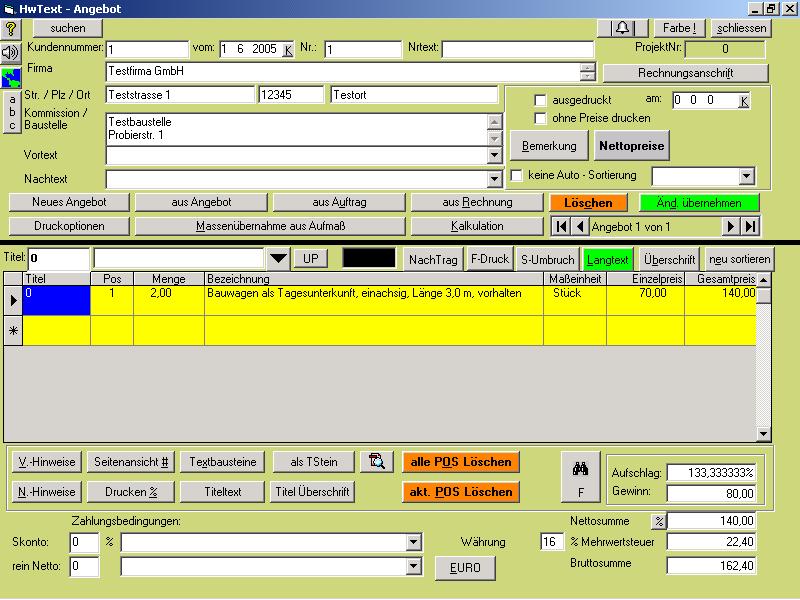Toggle the green Langtext button

pyautogui.click(x=607, y=259)
